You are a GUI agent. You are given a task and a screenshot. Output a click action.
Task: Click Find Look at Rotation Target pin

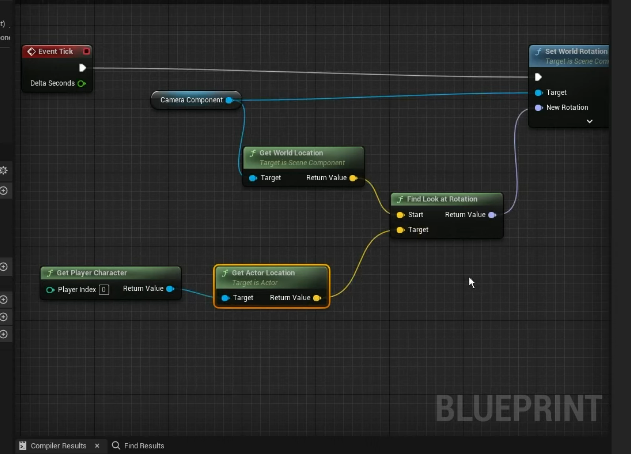(400, 230)
